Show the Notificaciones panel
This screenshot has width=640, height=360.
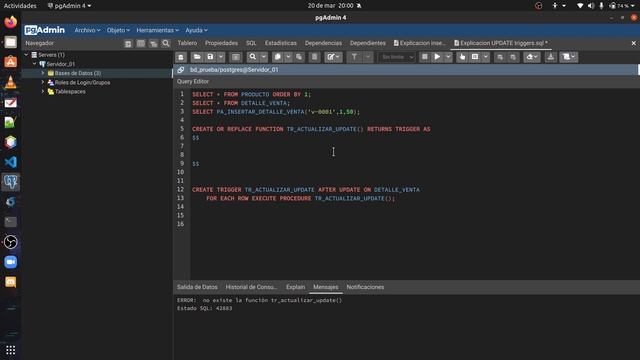(365, 287)
